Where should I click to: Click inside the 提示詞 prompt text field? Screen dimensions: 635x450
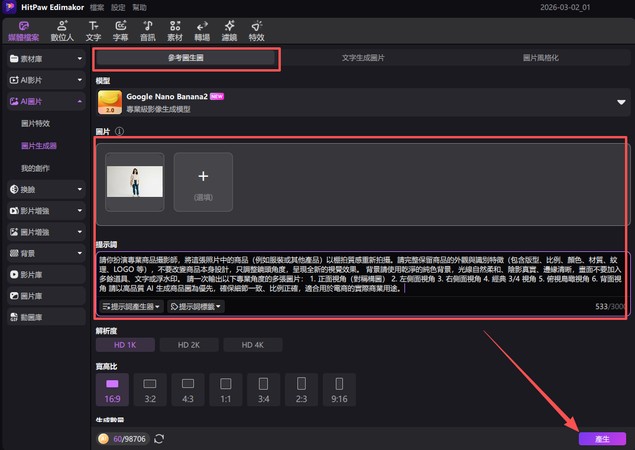(x=361, y=274)
